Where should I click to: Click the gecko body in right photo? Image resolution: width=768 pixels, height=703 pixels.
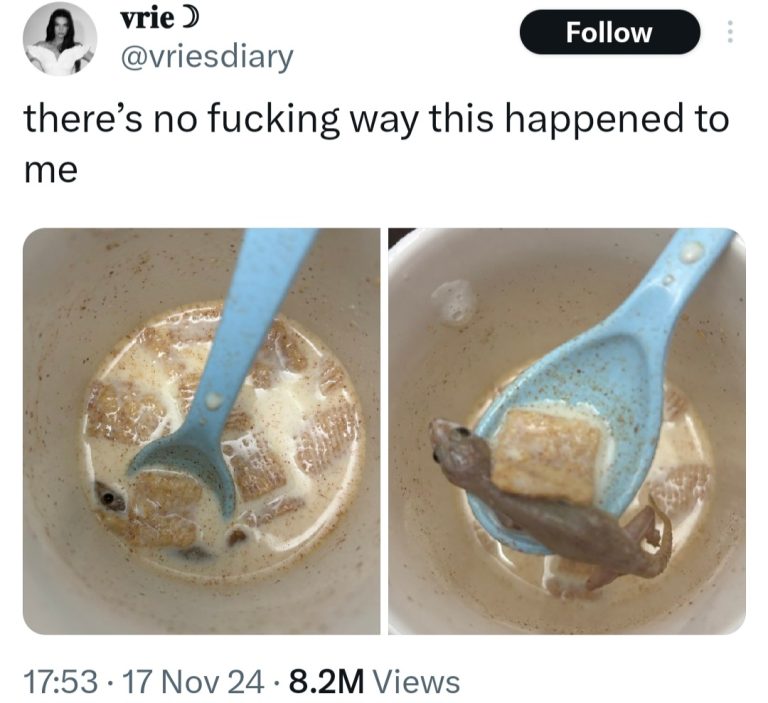[x=549, y=507]
